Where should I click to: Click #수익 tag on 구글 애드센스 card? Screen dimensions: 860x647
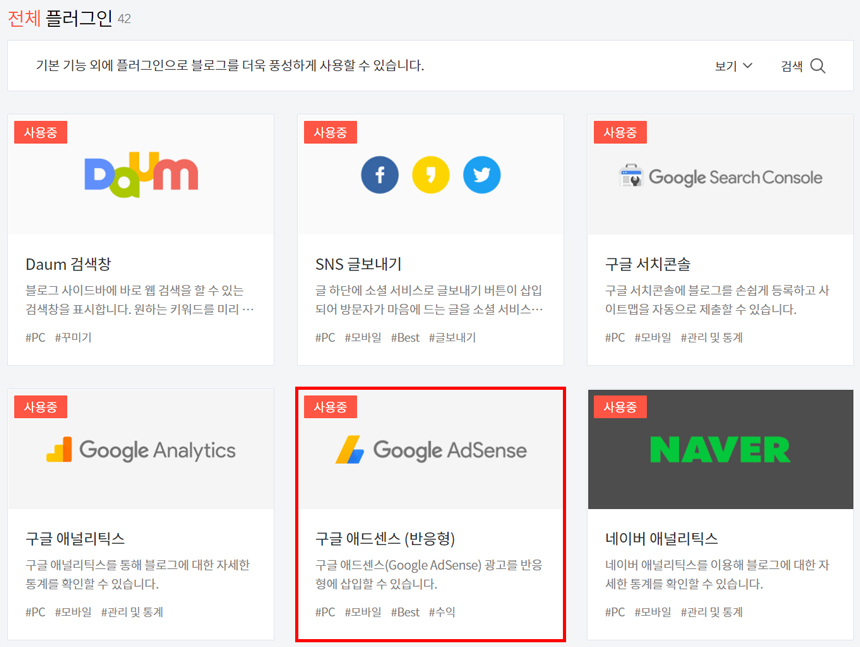(442, 612)
